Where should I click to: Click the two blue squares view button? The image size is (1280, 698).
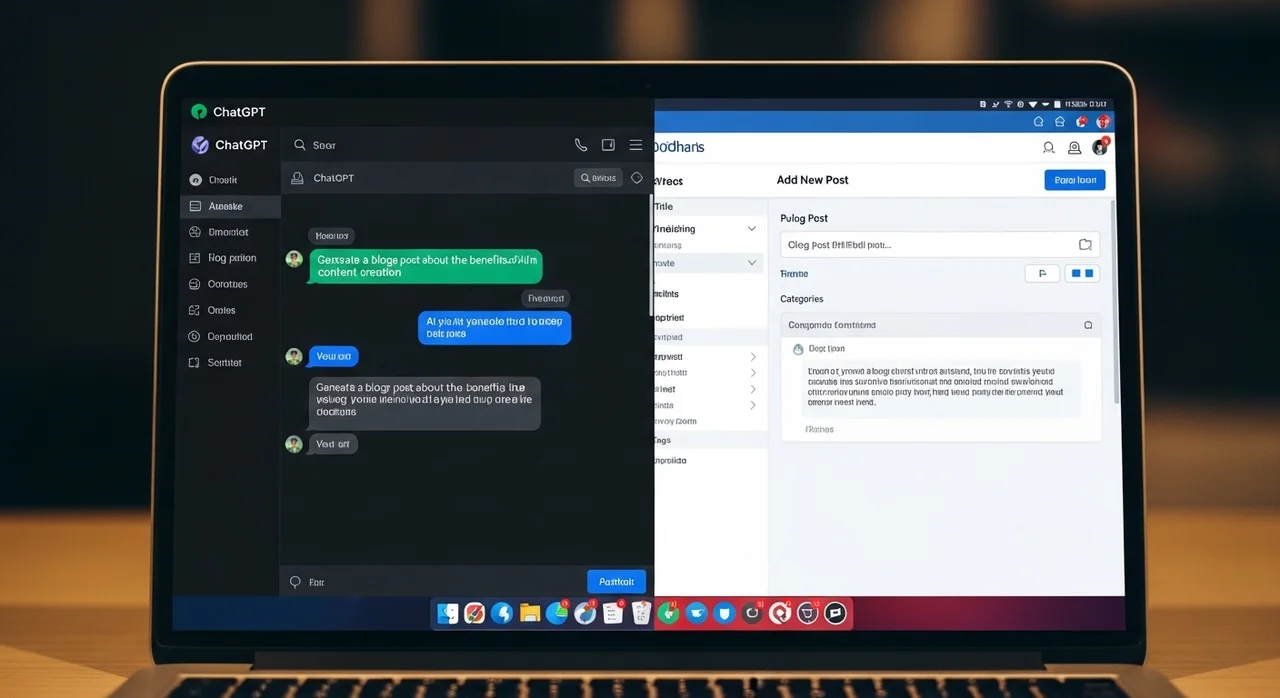tap(1082, 273)
